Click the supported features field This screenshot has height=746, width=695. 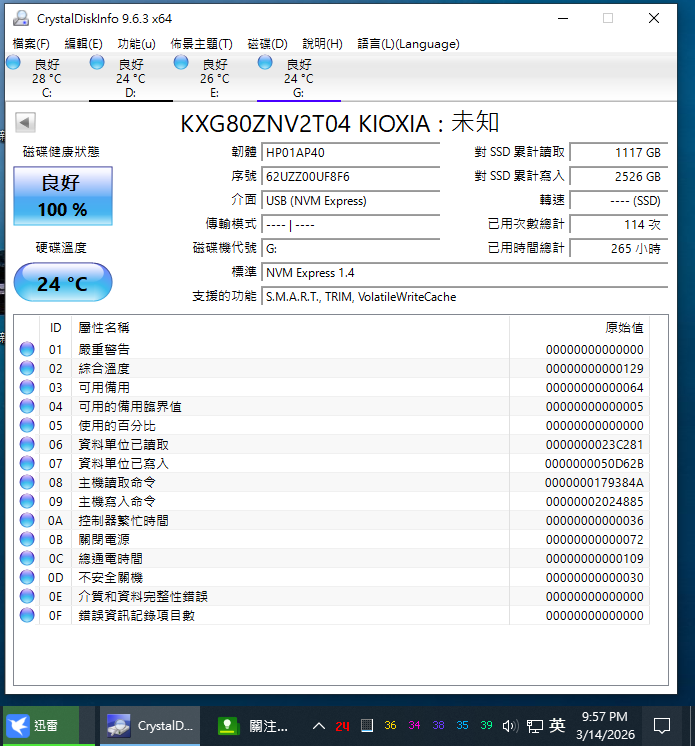click(x=464, y=296)
